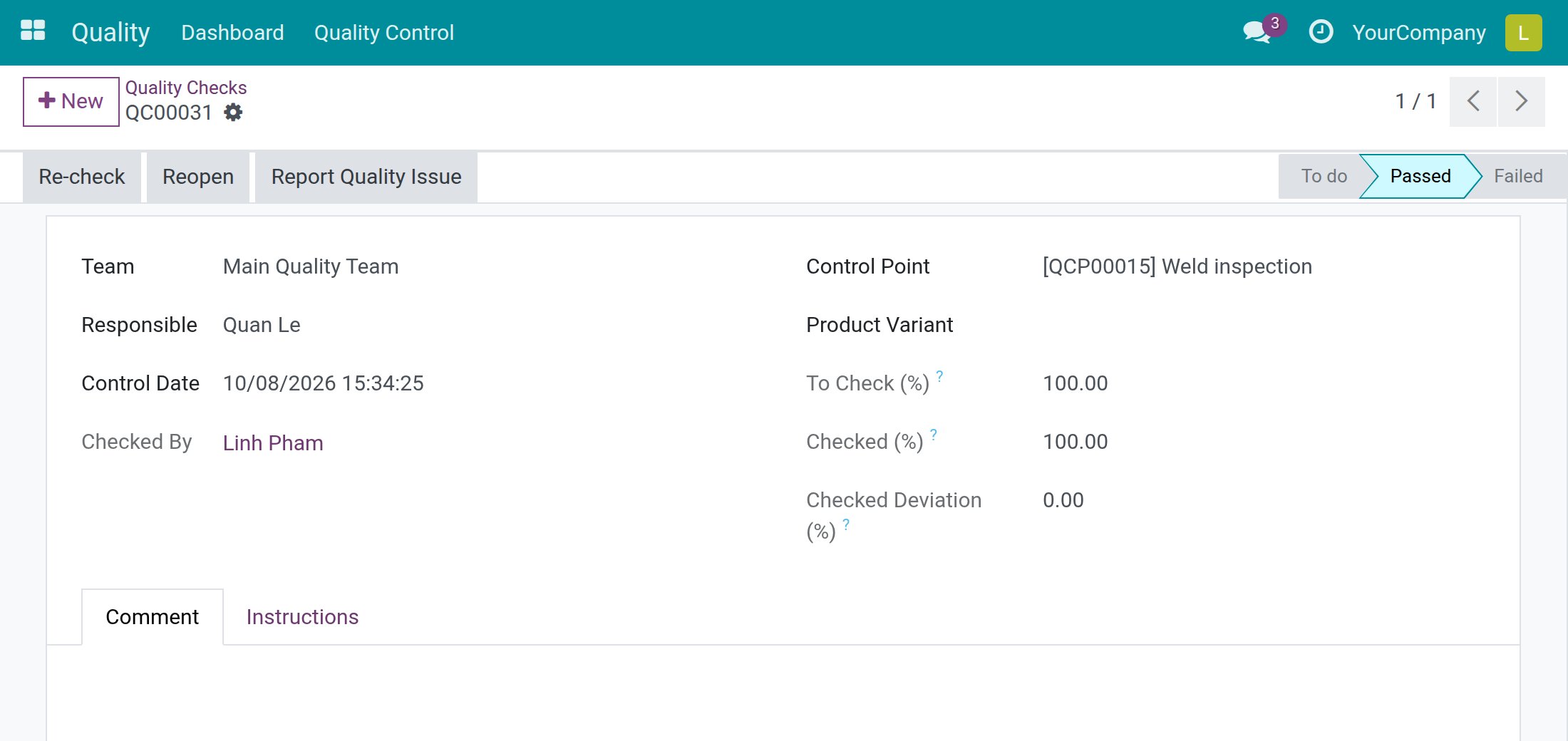Go to previous record arrow
This screenshot has height=741, width=1568.
coord(1472,101)
